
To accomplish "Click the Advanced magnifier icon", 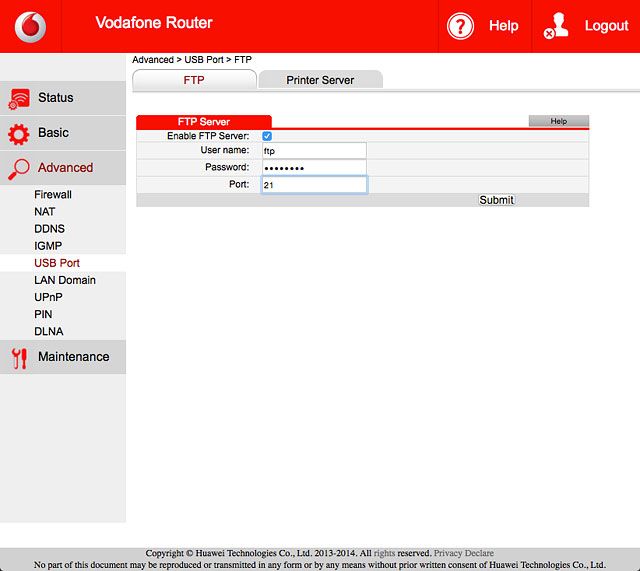I will pyautogui.click(x=19, y=169).
